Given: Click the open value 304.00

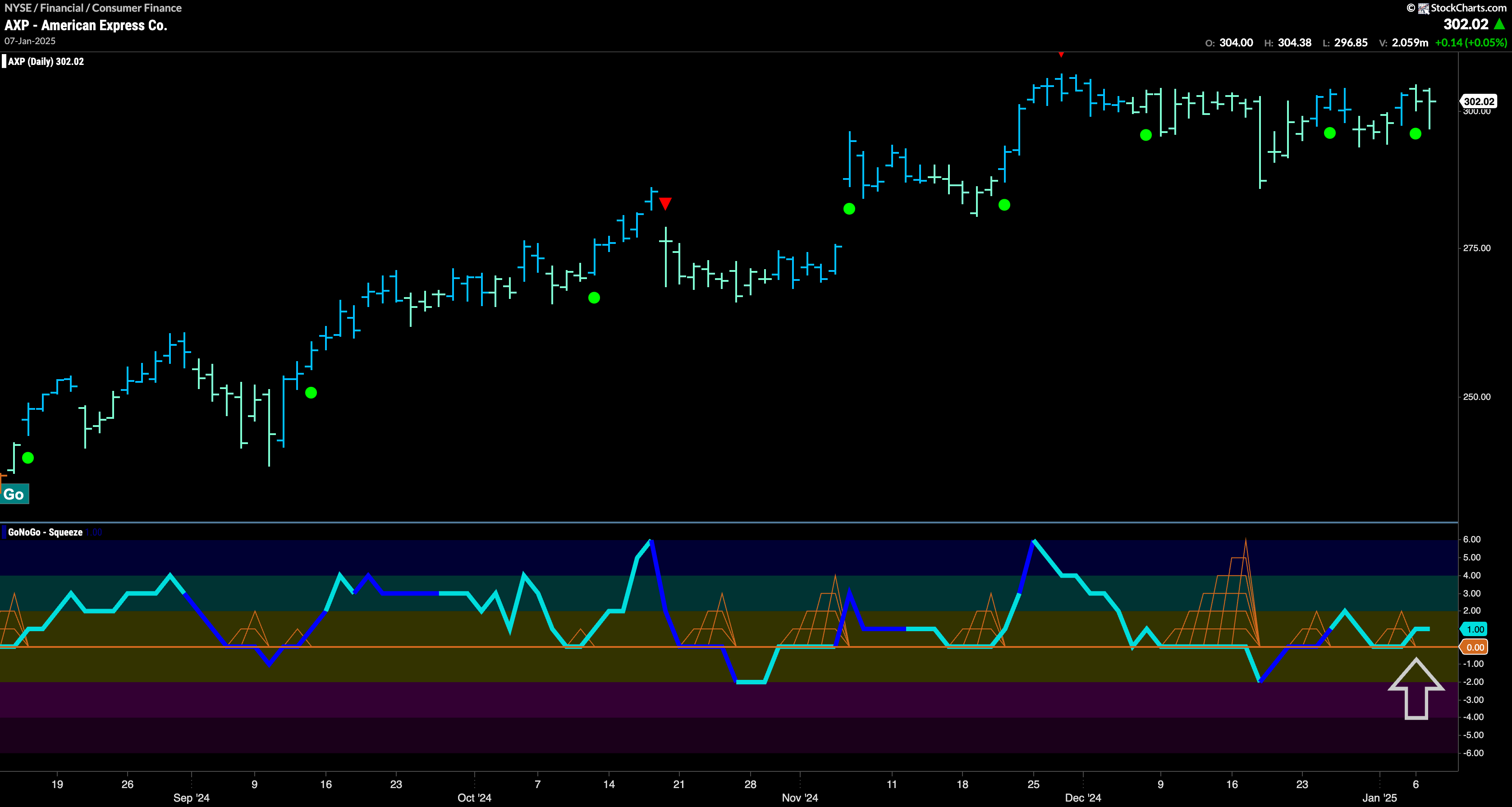Looking at the screenshot, I should click(x=1236, y=43).
